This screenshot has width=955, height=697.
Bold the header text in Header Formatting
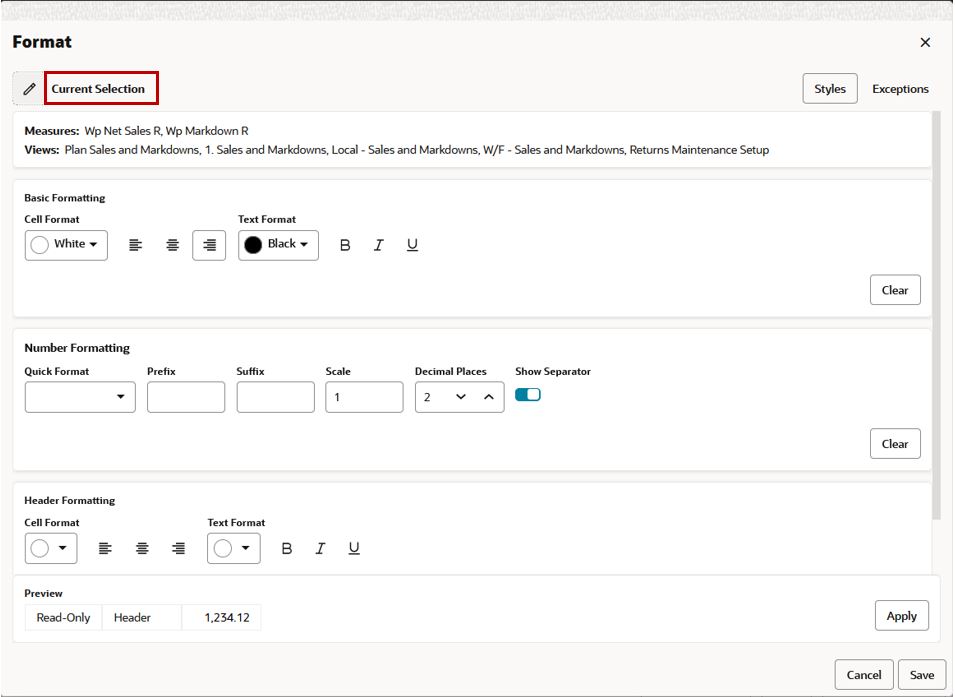(286, 547)
